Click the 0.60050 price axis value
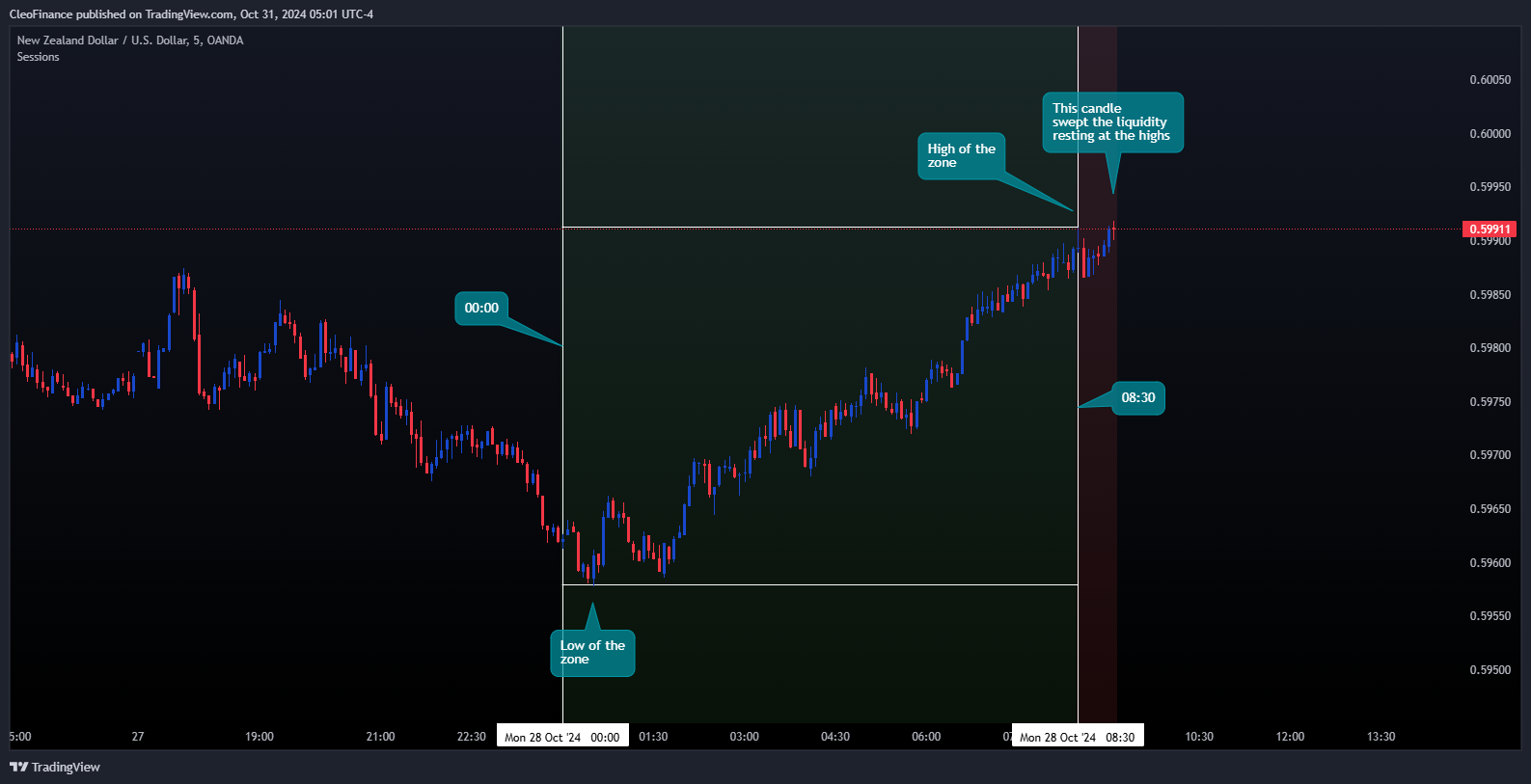This screenshot has height=784, width=1531. [1490, 80]
